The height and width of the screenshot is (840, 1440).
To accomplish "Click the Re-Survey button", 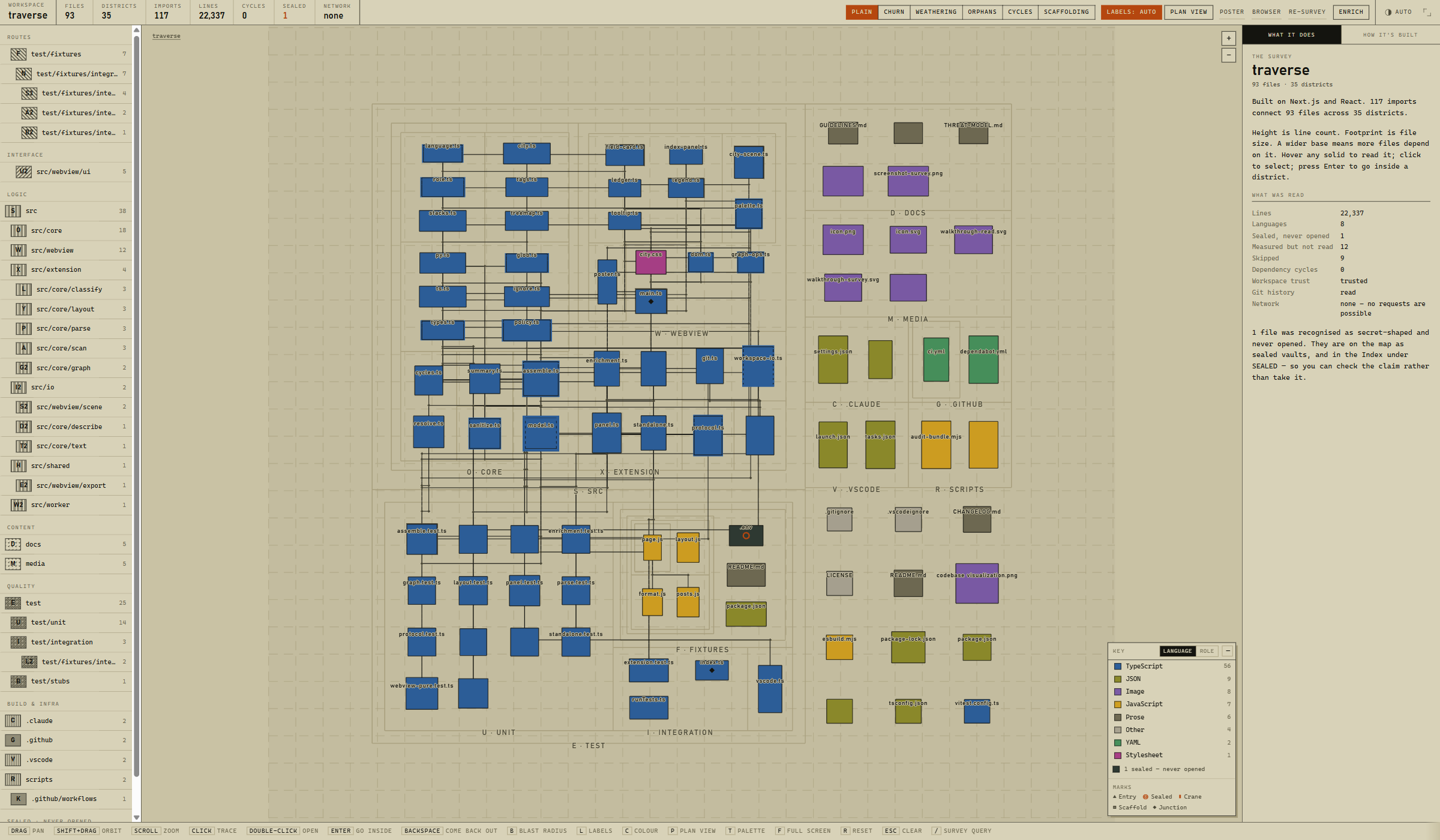I will click(1307, 12).
